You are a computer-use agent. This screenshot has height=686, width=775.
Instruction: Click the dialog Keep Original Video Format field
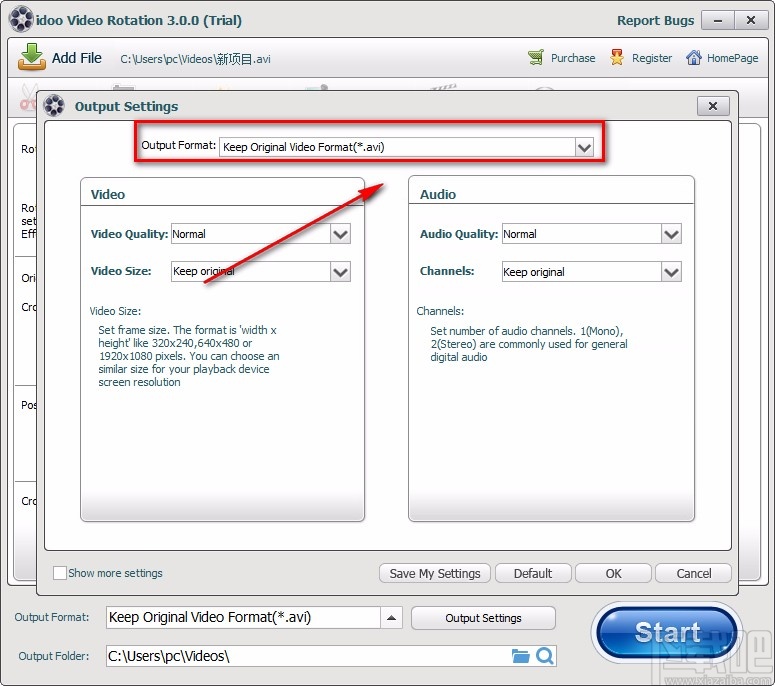[397, 147]
